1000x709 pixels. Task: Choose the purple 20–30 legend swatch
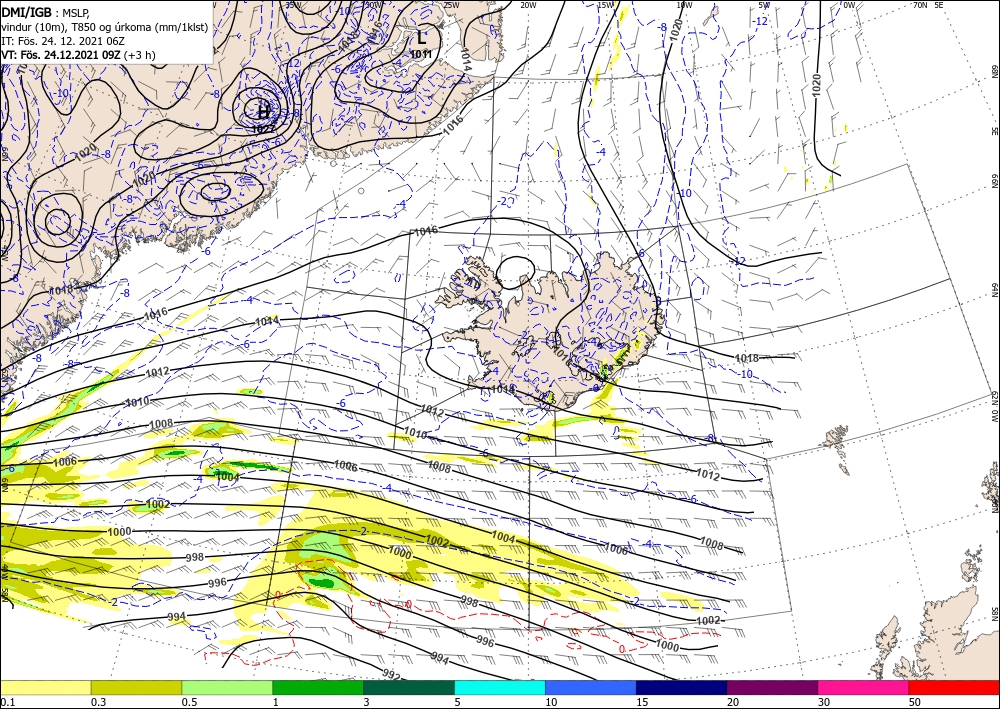pos(772,687)
